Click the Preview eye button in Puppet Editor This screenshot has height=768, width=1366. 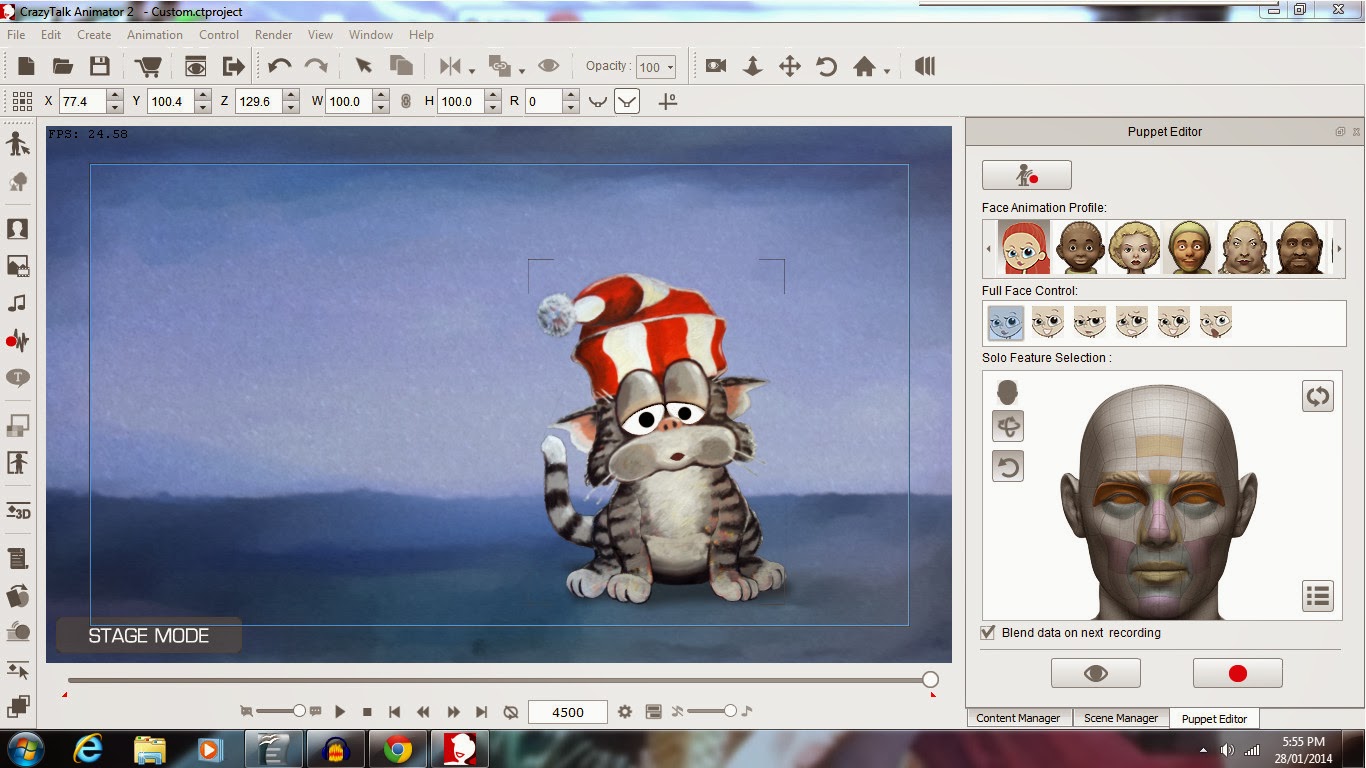coord(1095,674)
